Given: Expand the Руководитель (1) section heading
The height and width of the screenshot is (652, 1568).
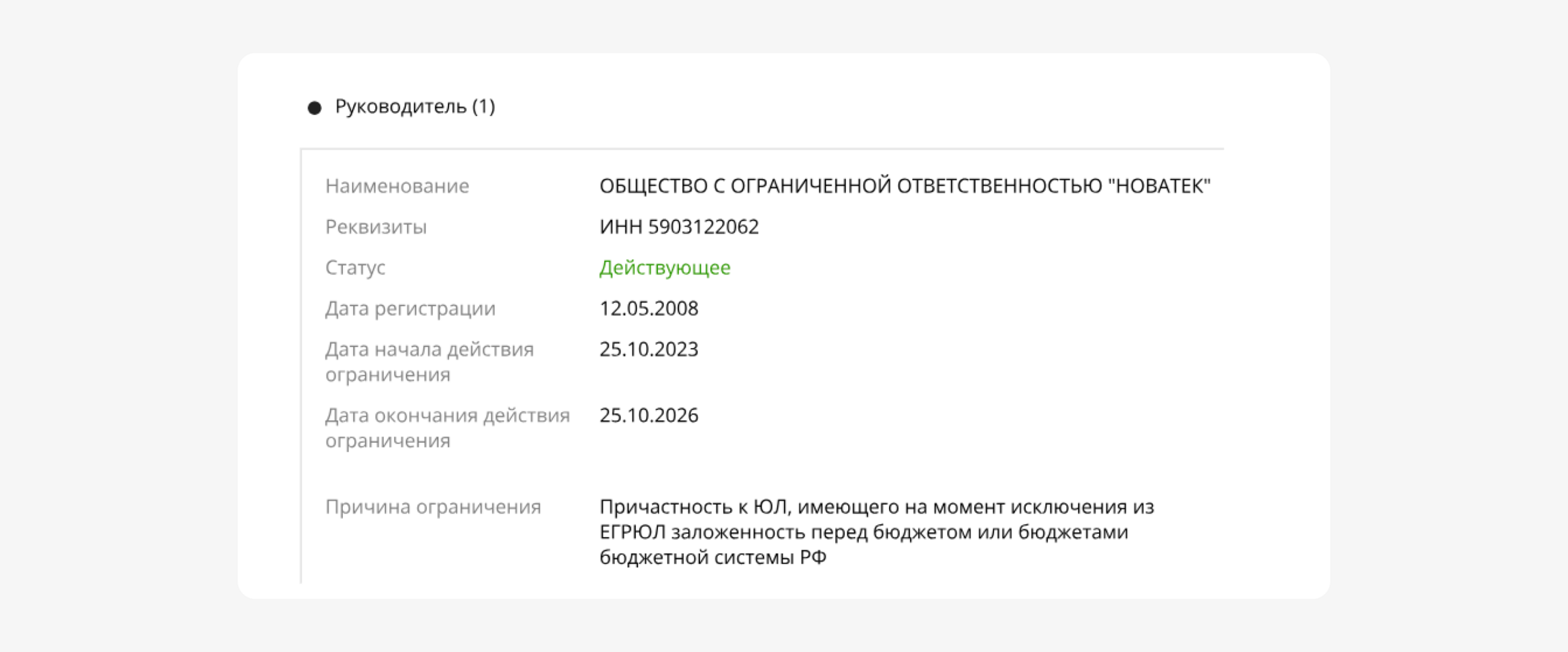Looking at the screenshot, I should (x=414, y=107).
